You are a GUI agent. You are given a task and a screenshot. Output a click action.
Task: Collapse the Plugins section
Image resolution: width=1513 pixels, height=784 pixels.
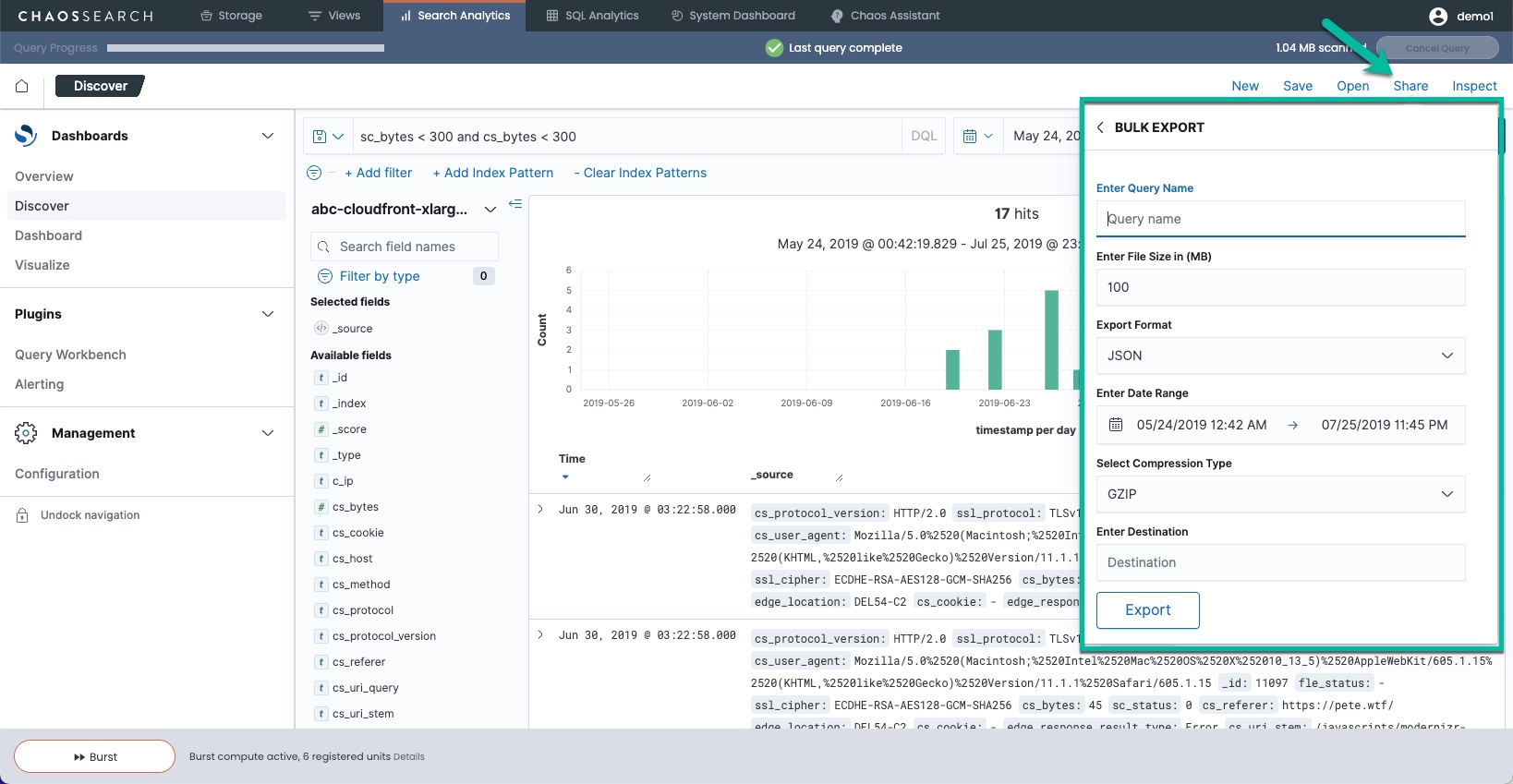268,314
